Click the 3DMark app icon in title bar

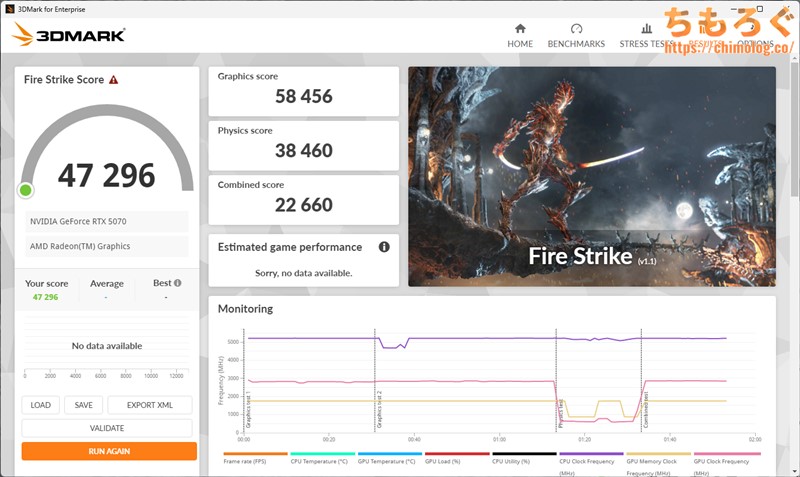tap(9, 9)
